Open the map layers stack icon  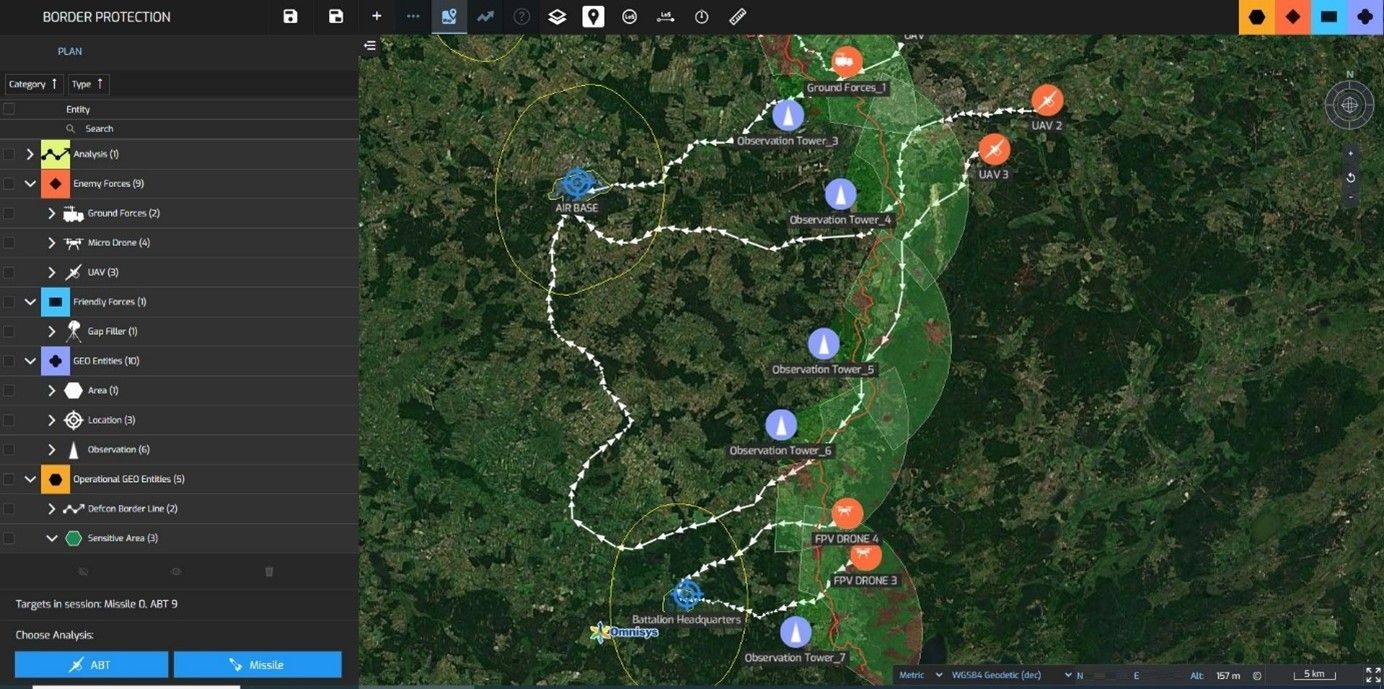click(x=557, y=16)
